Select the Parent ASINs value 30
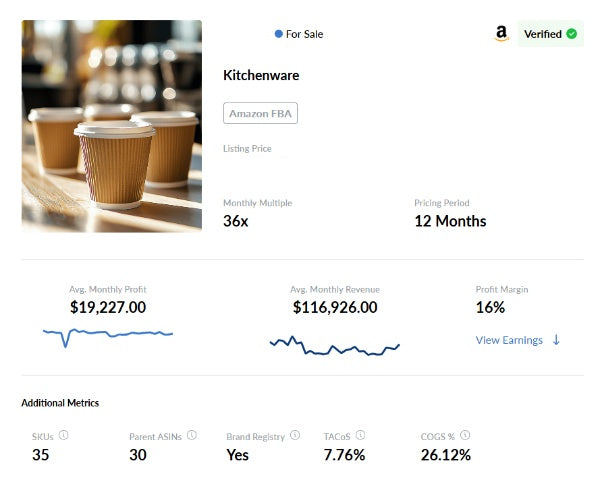 click(138, 455)
